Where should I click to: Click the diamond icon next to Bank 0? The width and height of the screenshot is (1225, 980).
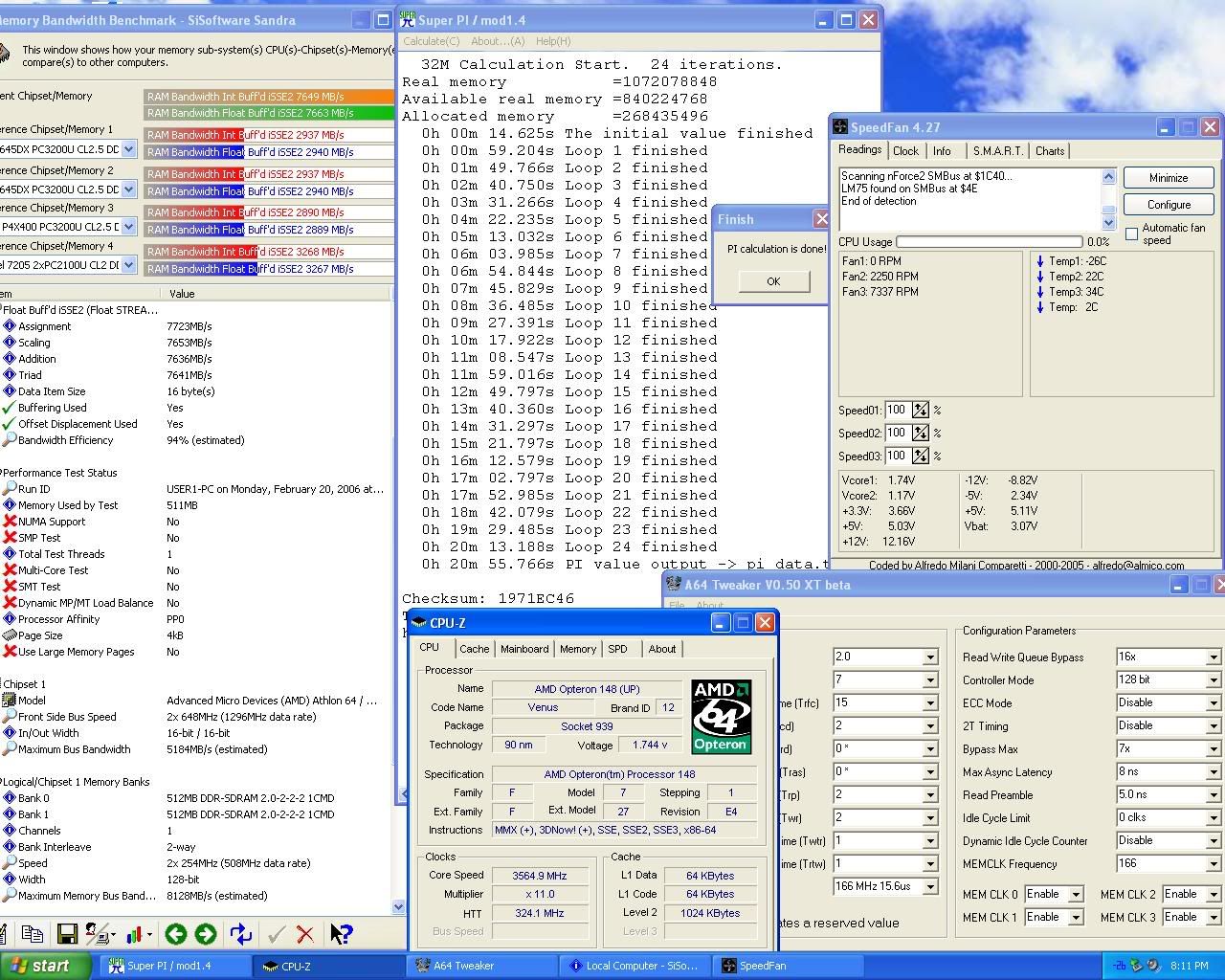(x=10, y=798)
